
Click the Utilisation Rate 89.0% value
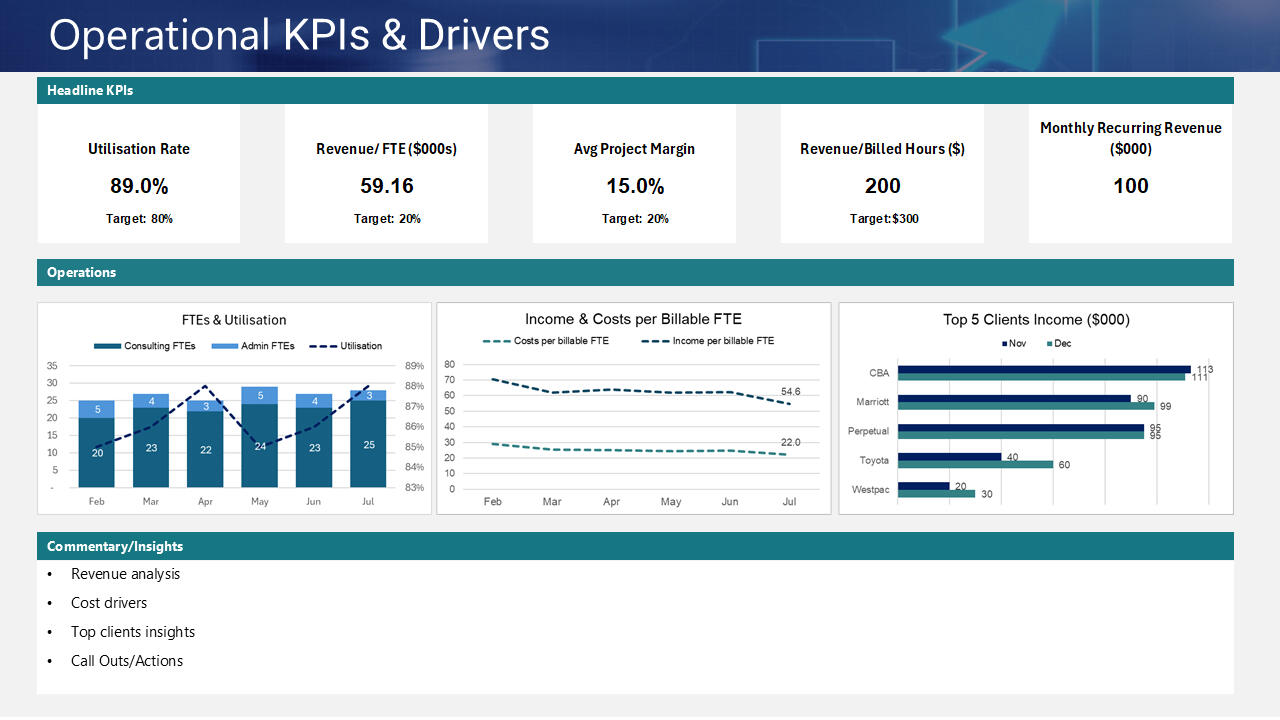tap(139, 186)
